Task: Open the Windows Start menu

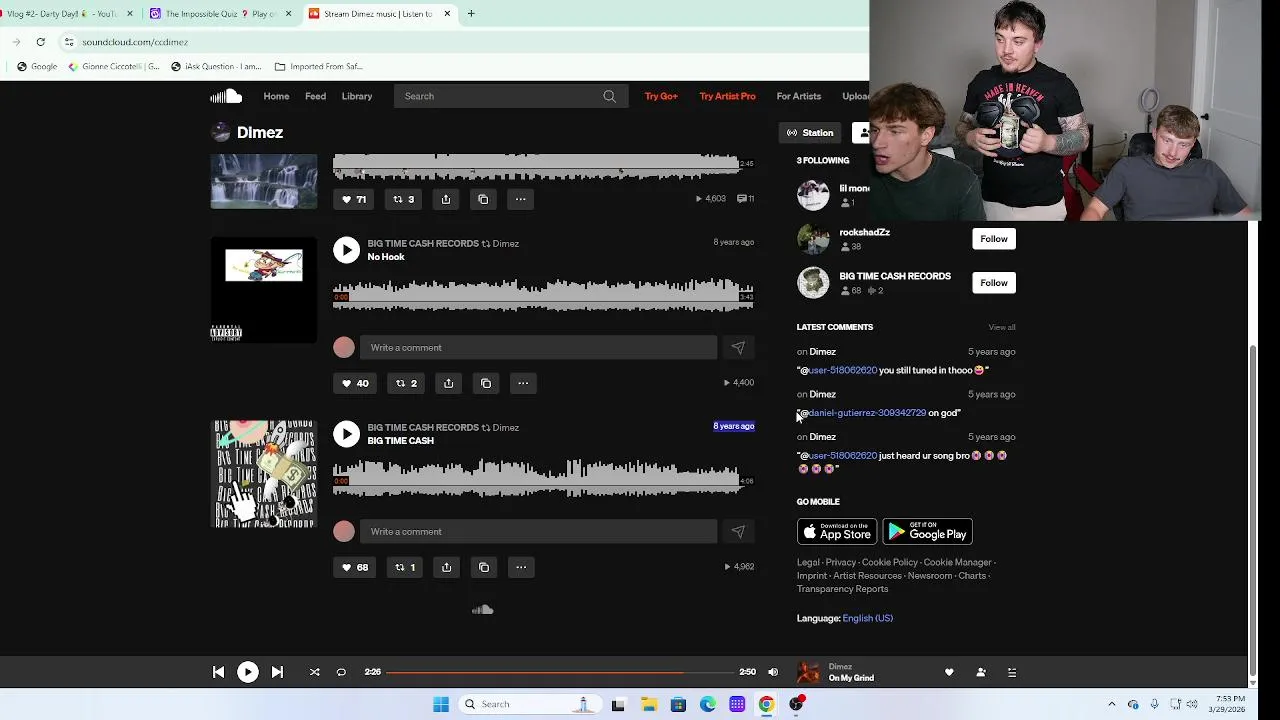Action: point(441,704)
